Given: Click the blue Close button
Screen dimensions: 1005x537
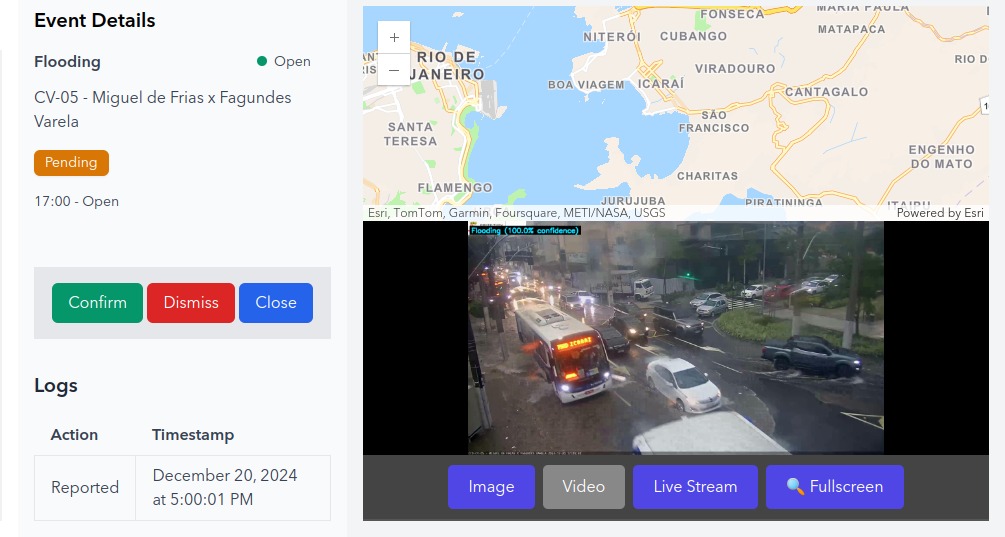Looking at the screenshot, I should (276, 302).
